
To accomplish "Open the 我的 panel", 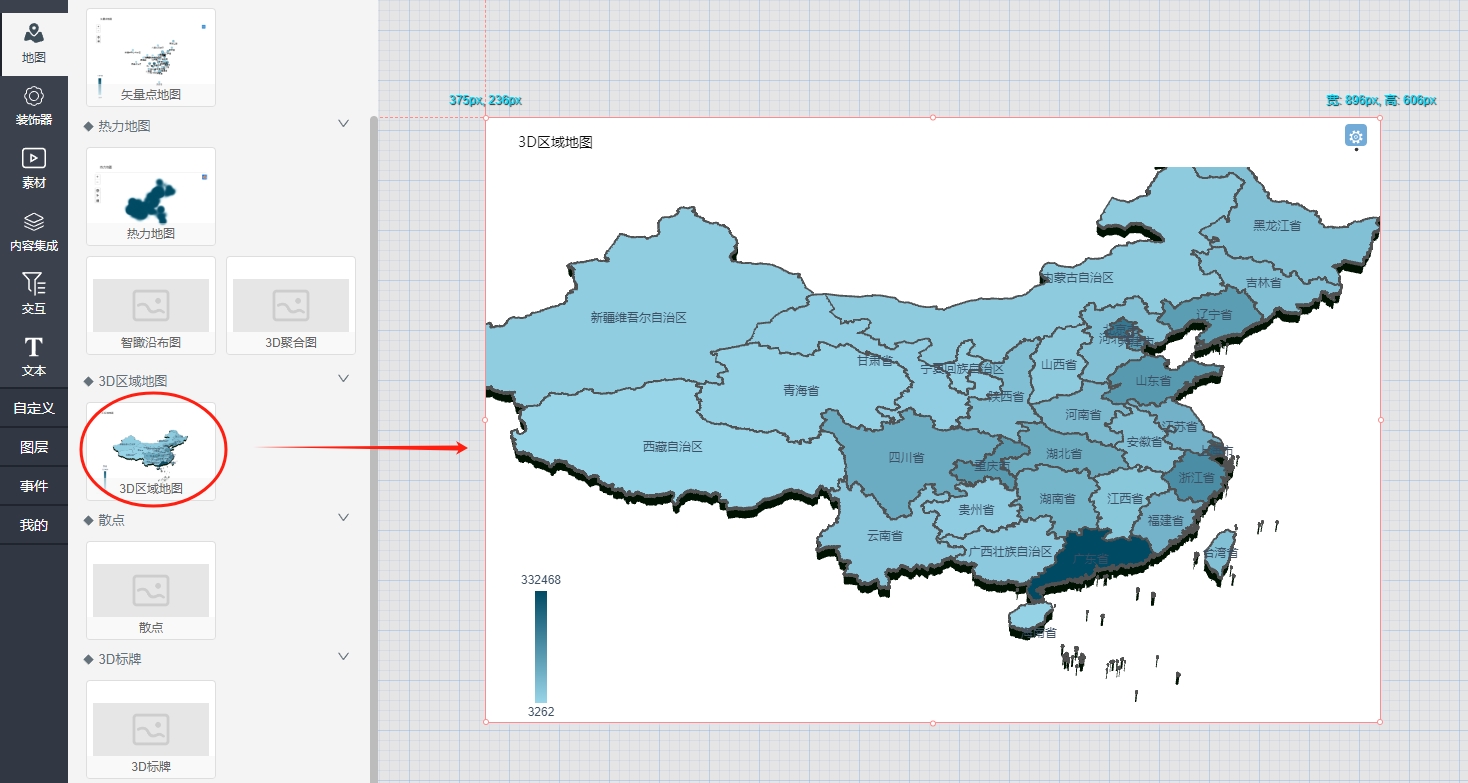I will (34, 525).
